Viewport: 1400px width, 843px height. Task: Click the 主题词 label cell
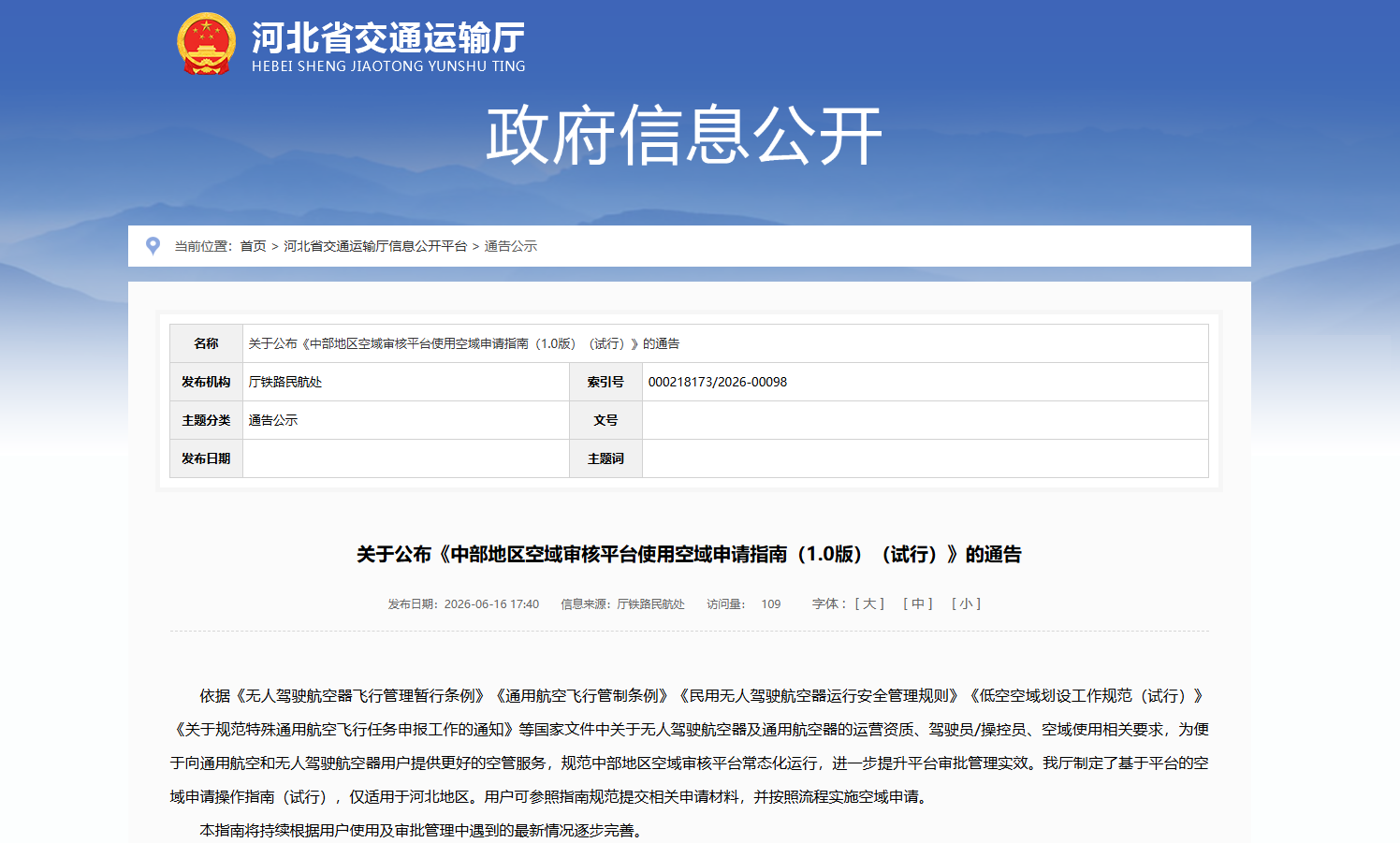click(605, 458)
